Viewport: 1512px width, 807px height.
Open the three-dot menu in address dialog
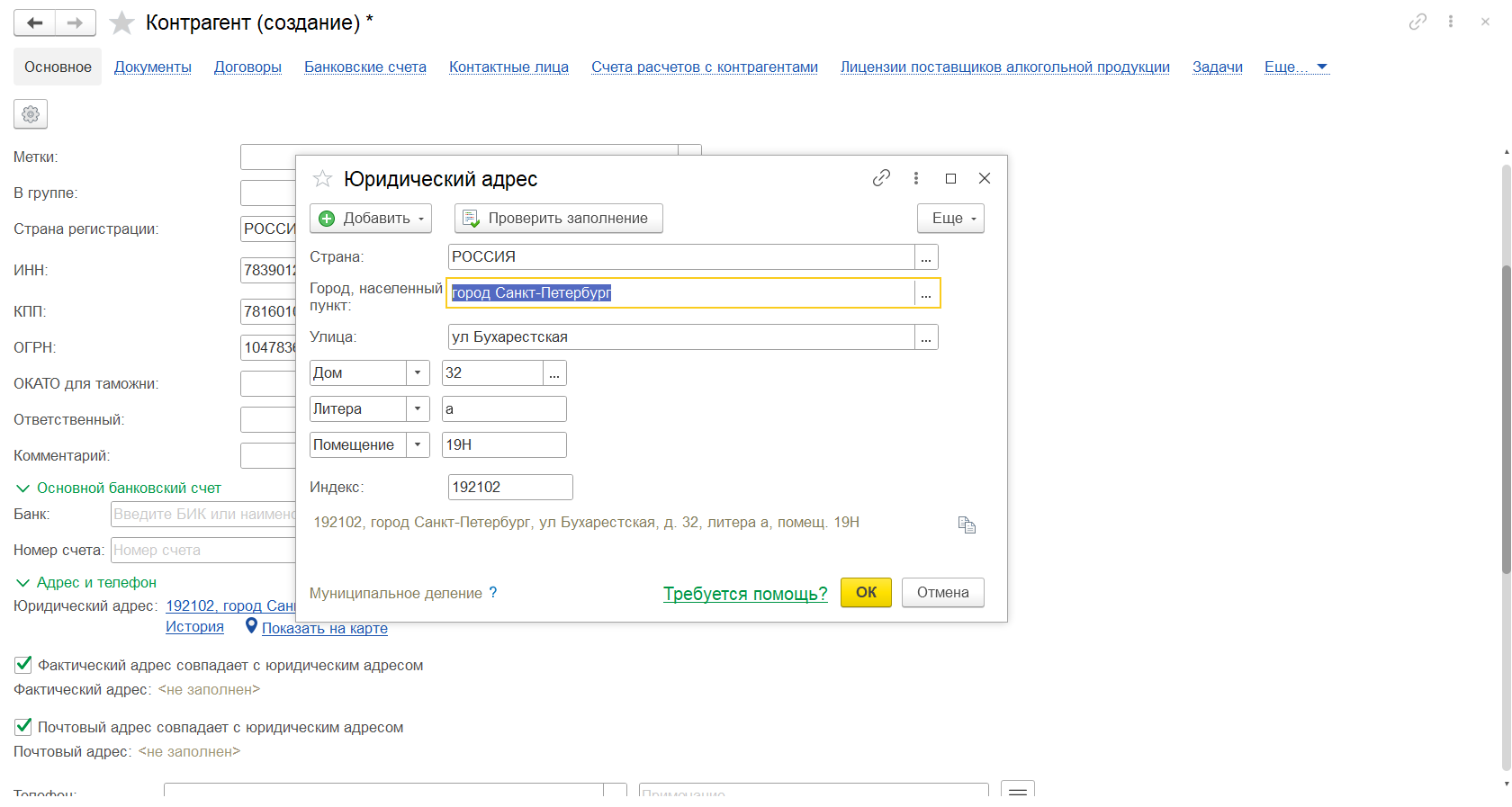coord(916,178)
